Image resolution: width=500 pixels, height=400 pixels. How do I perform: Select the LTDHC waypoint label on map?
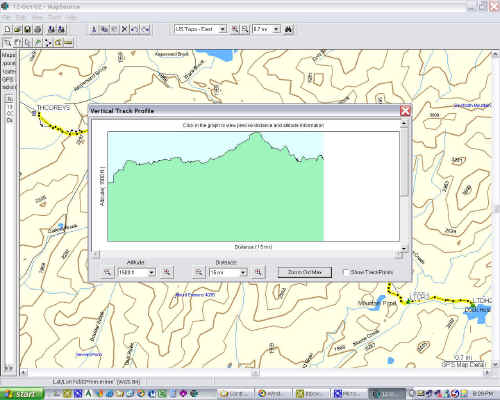482,301
